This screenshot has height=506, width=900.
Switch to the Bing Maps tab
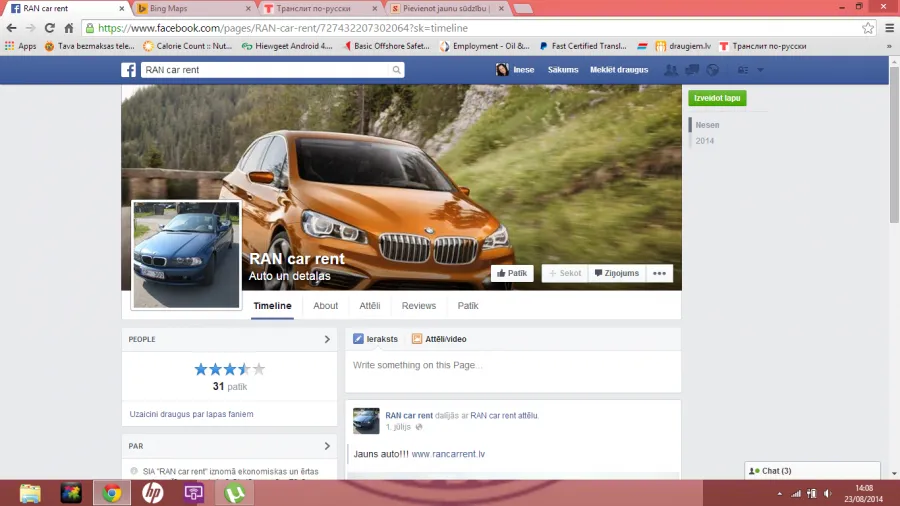[x=193, y=9]
